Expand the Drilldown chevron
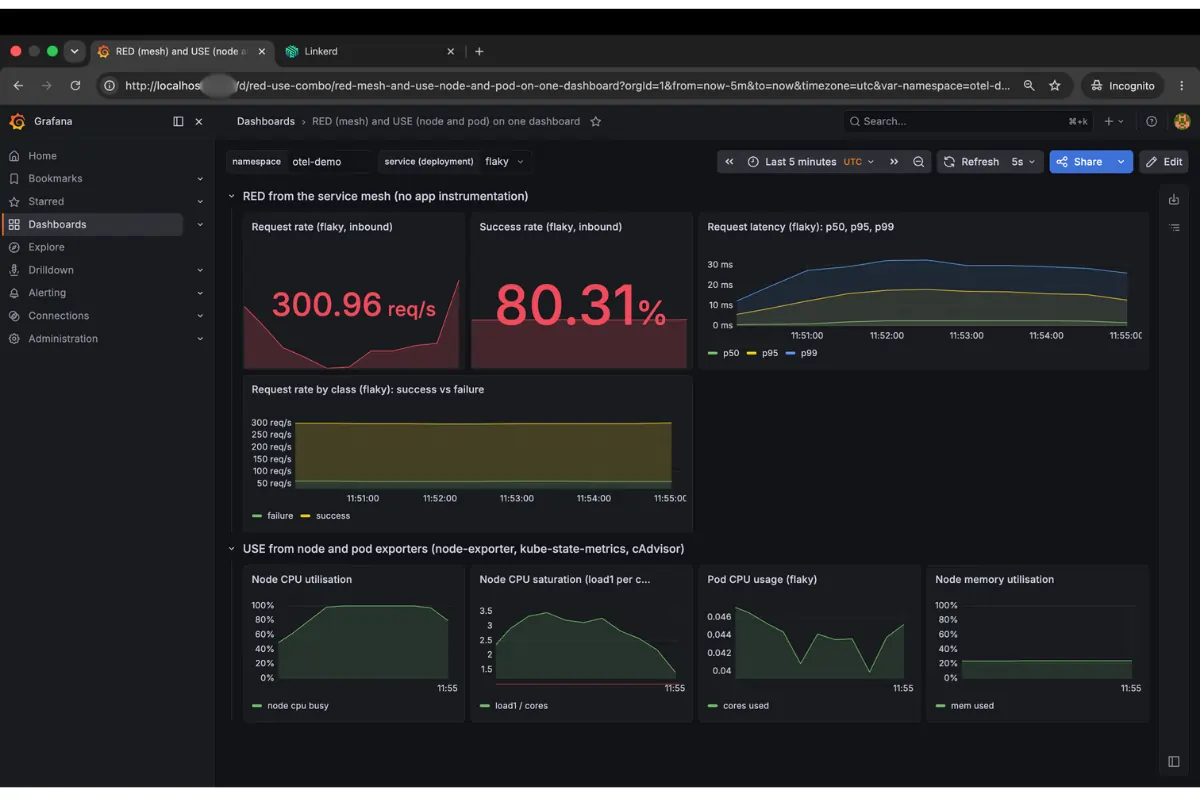The height and width of the screenshot is (800, 1200). coord(200,270)
